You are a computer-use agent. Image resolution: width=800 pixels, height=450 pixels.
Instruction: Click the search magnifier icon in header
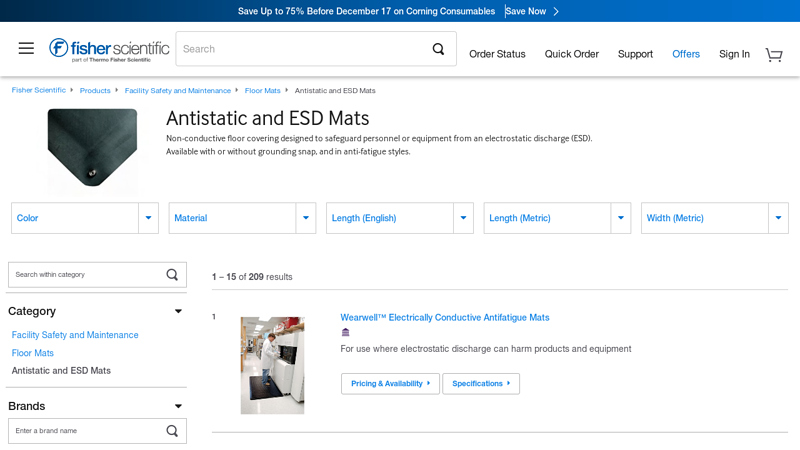point(438,49)
